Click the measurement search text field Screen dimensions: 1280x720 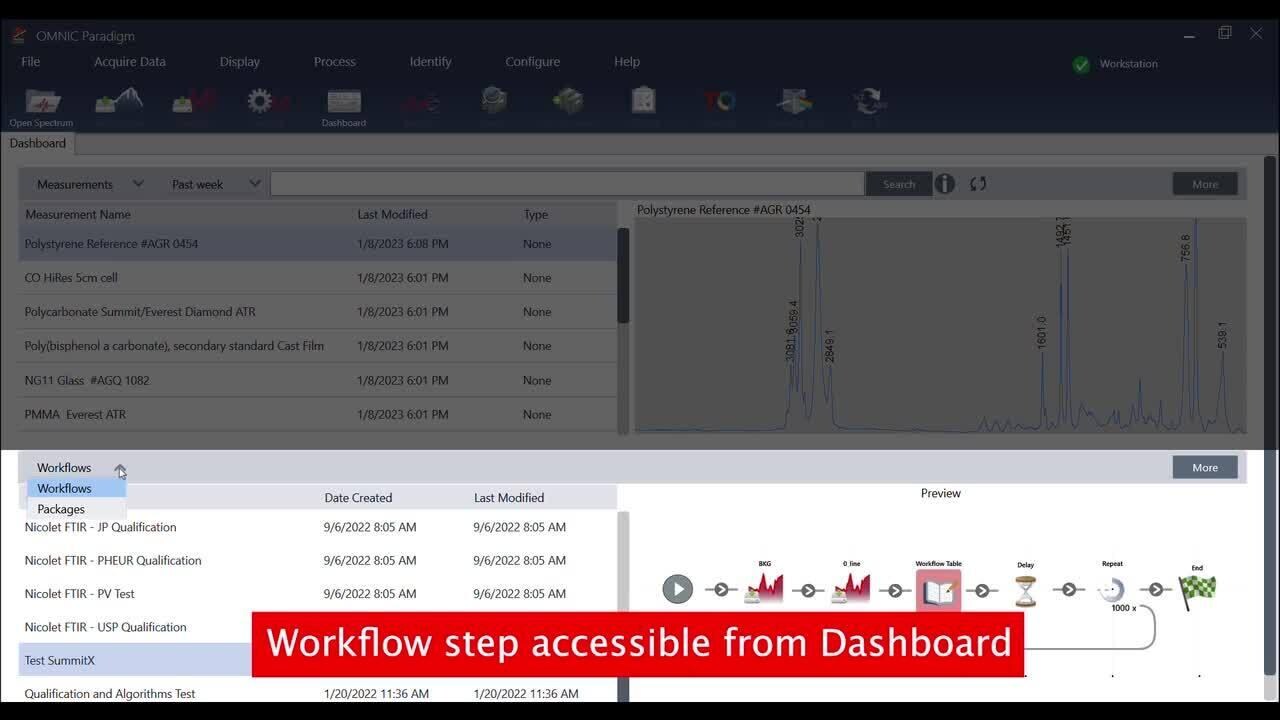click(566, 184)
